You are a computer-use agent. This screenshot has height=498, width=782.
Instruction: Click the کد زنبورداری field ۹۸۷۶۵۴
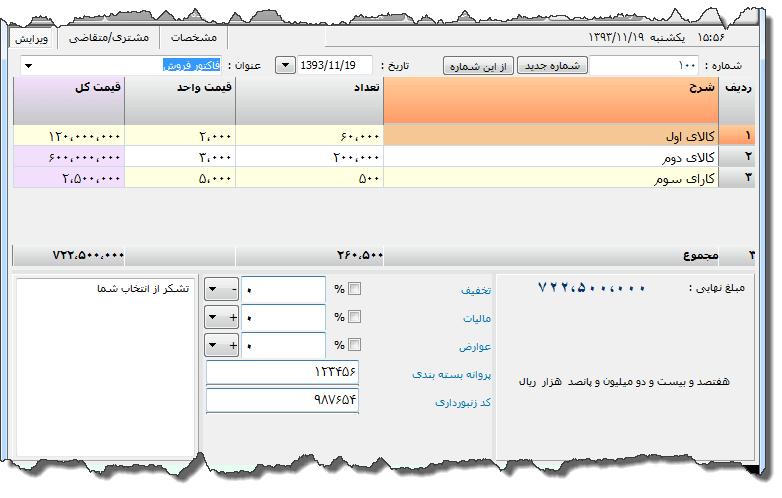[282, 400]
